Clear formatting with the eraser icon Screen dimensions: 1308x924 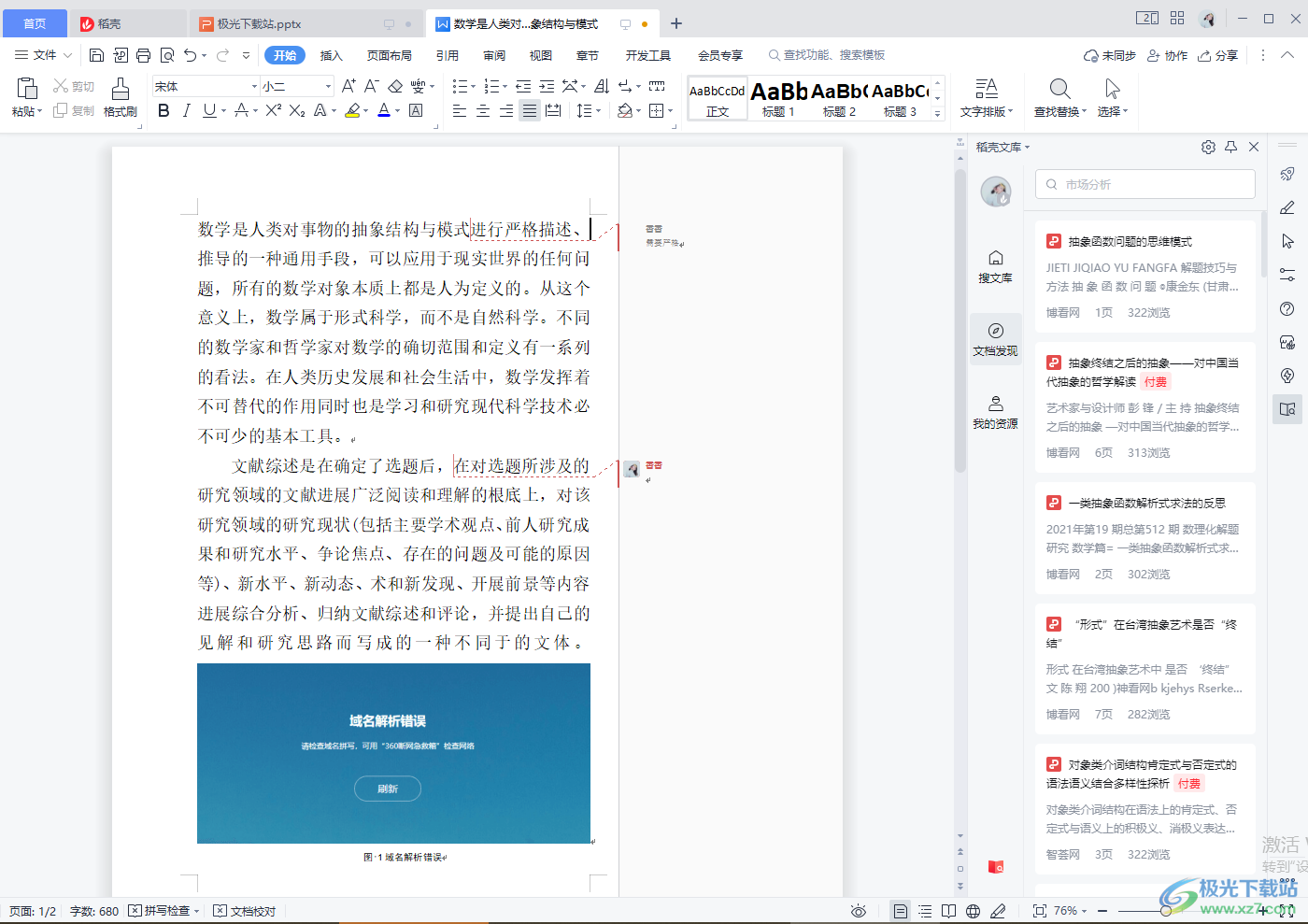[x=395, y=86]
